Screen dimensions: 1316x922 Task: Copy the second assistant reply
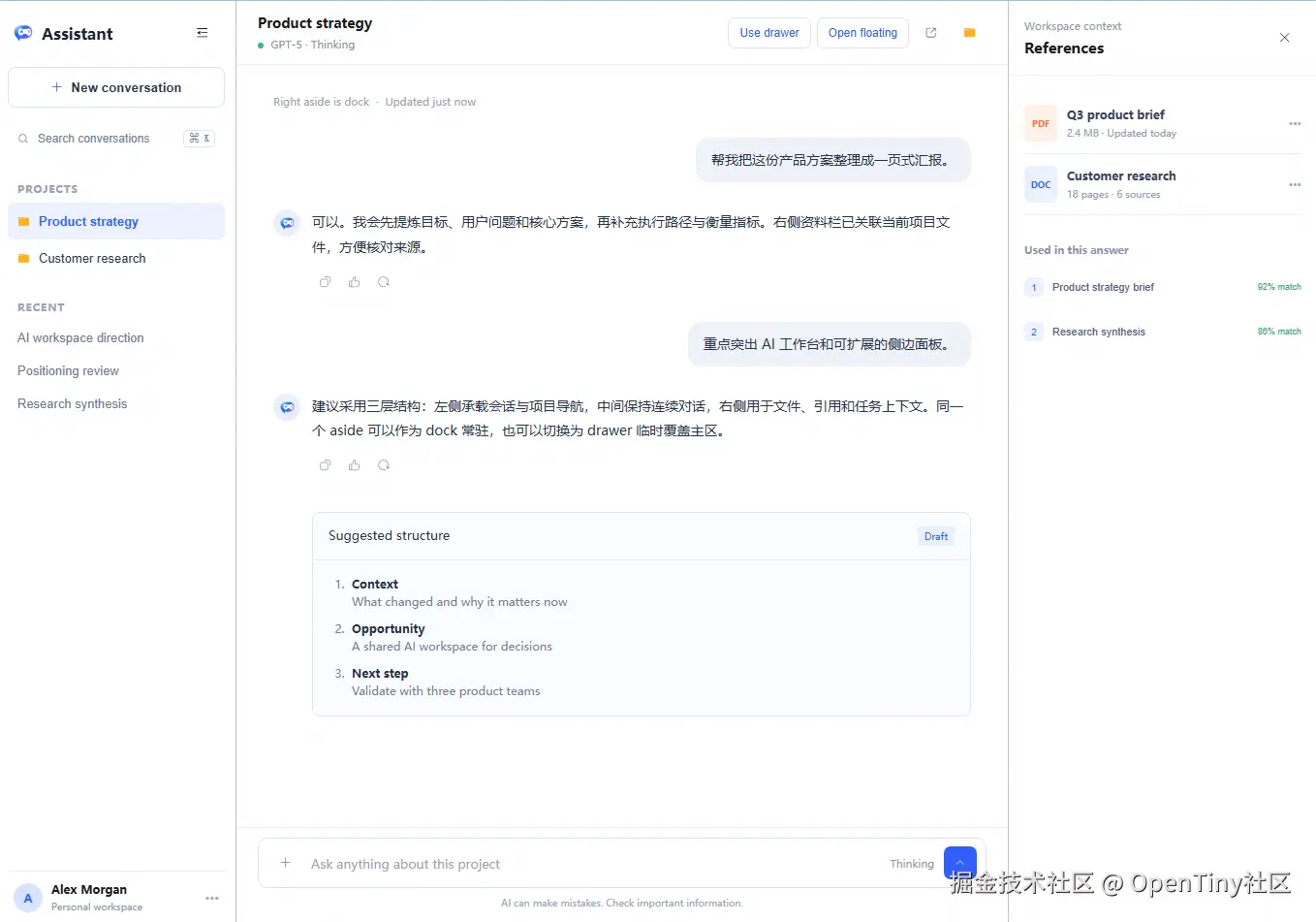(326, 465)
